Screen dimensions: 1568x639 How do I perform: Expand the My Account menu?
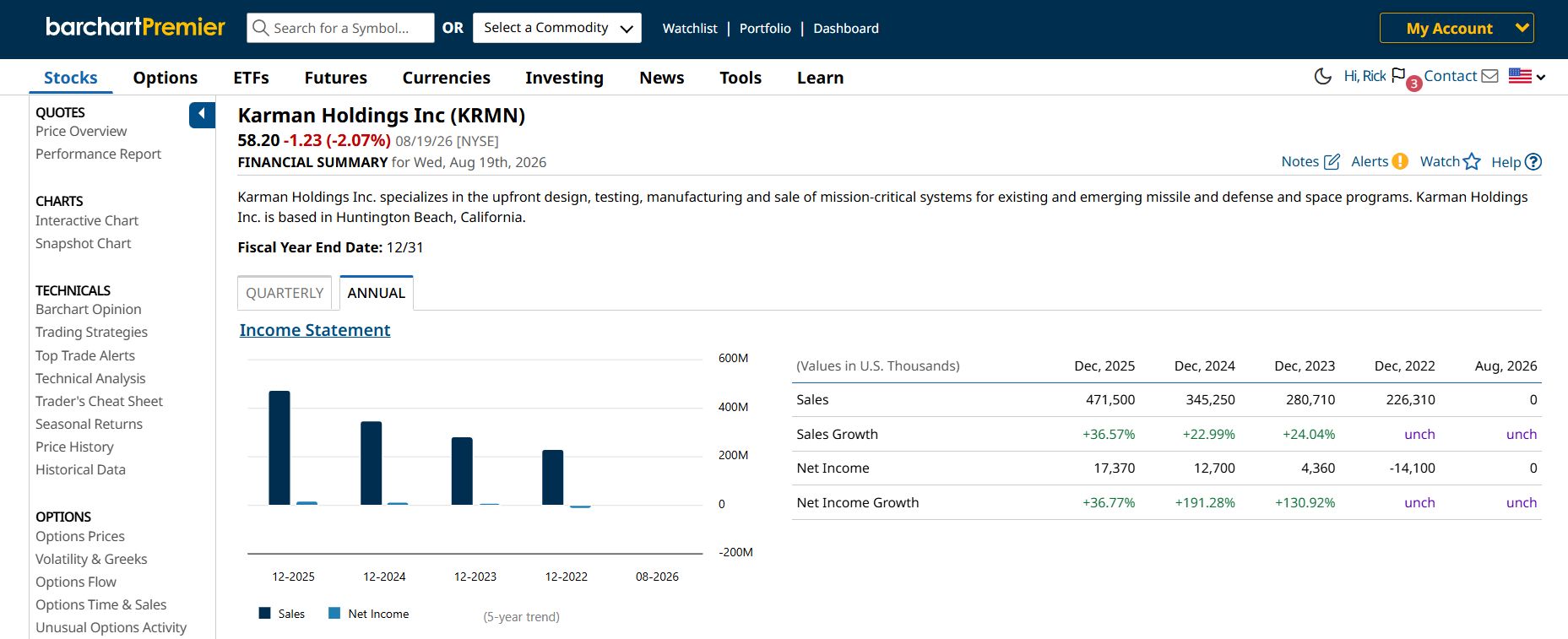point(1457,28)
